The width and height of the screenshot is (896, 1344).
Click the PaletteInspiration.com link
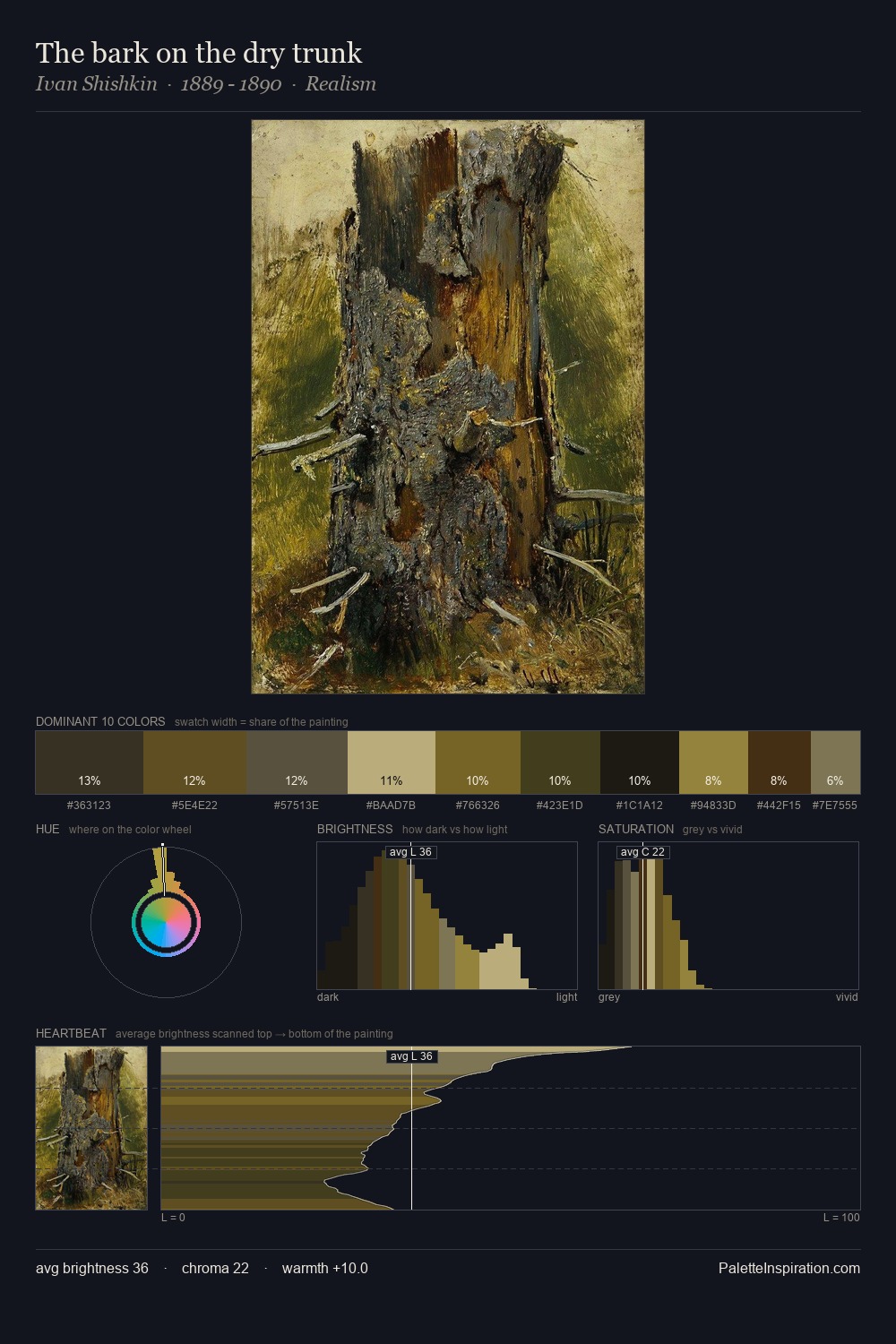789,1268
